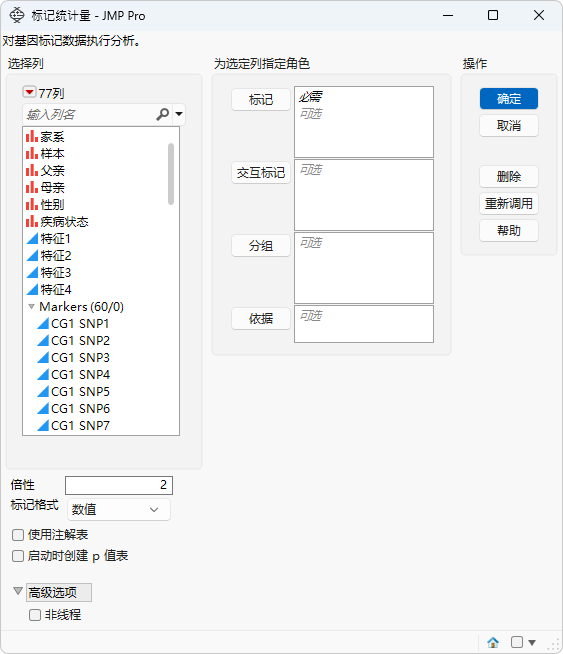Collapse the 高级选项 disclosure triangle
This screenshot has height=654, width=563.
(18, 591)
